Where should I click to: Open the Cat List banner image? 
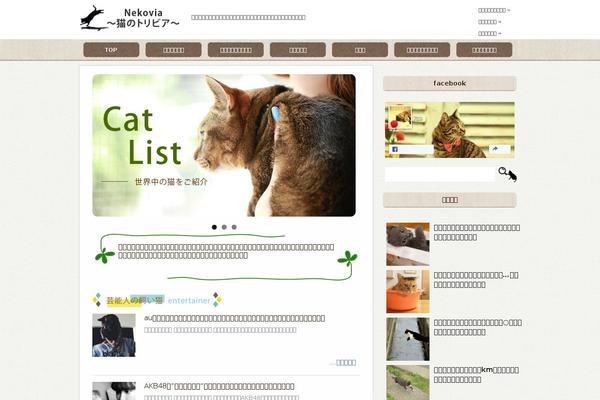(224, 145)
